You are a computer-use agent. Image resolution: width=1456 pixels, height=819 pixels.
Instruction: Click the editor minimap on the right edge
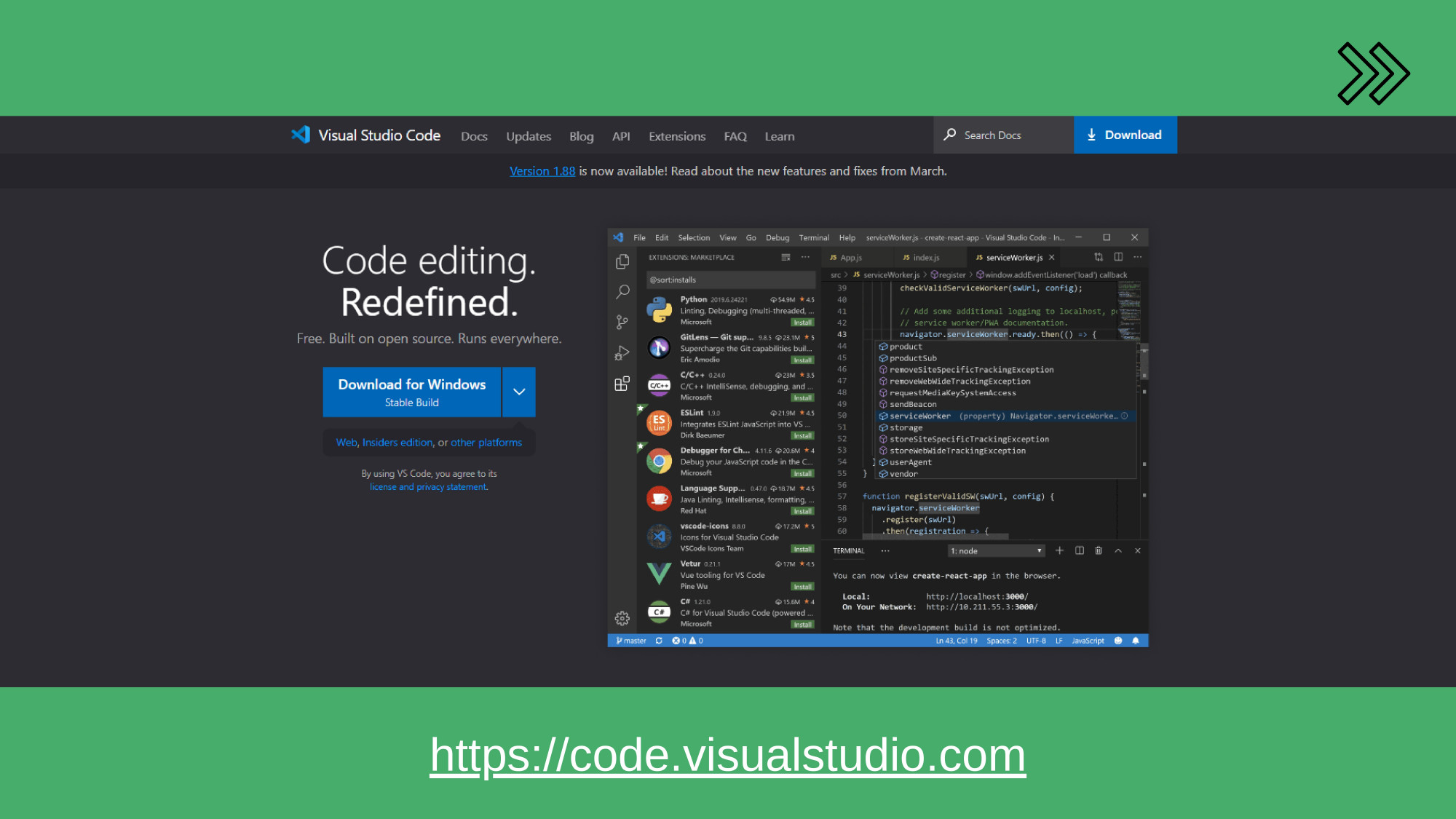tap(1129, 313)
